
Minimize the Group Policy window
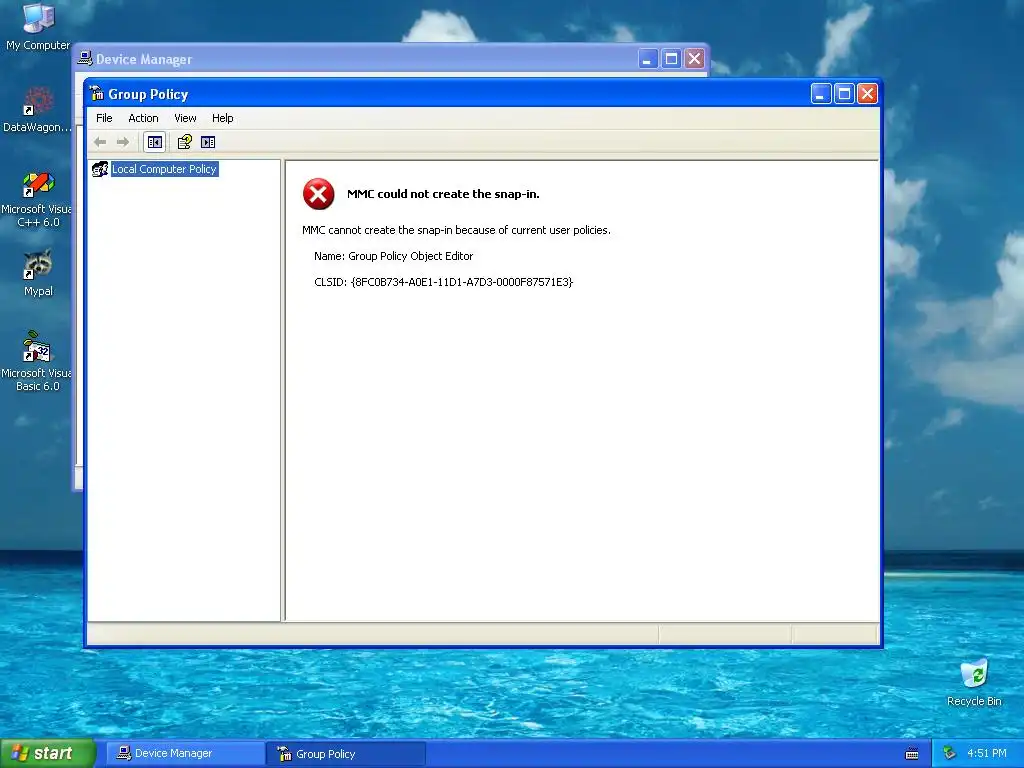pos(821,94)
